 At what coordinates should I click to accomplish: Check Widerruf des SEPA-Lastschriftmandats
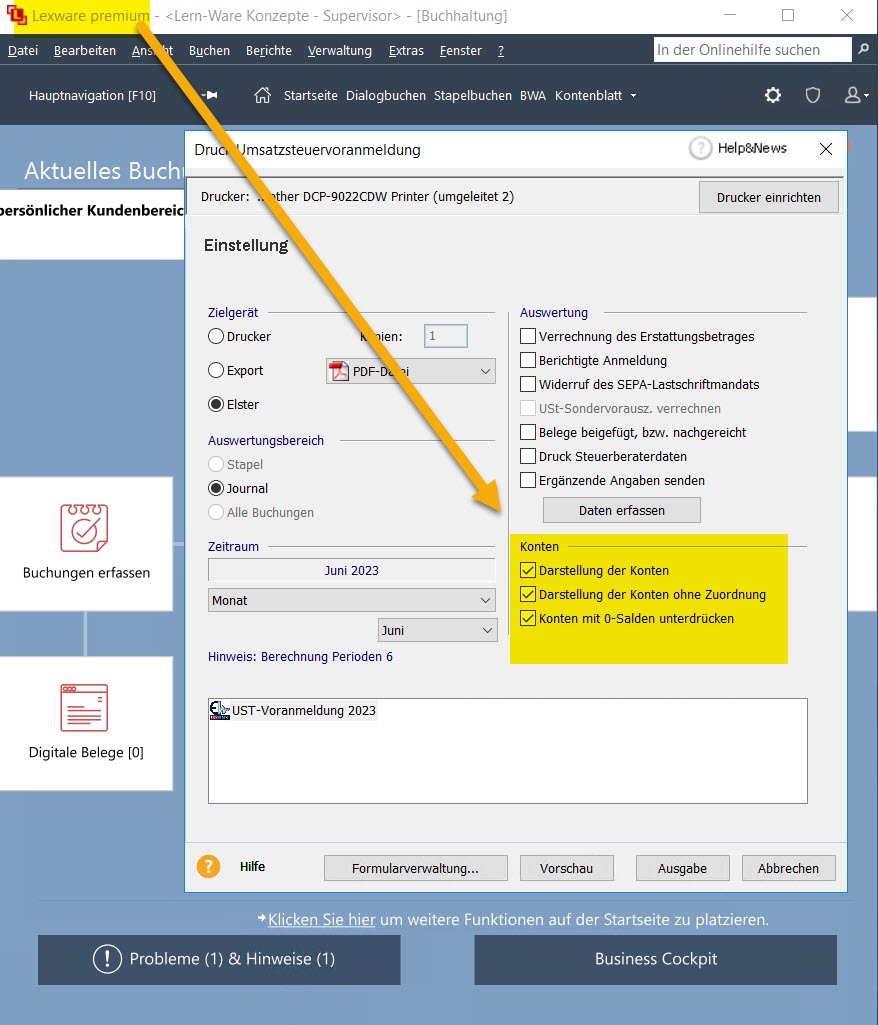coord(528,384)
